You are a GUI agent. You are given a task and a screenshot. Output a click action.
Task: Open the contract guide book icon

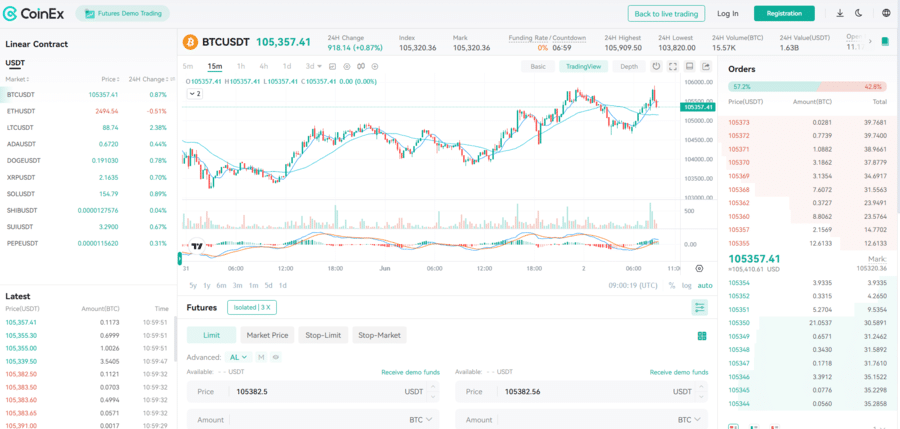885,41
